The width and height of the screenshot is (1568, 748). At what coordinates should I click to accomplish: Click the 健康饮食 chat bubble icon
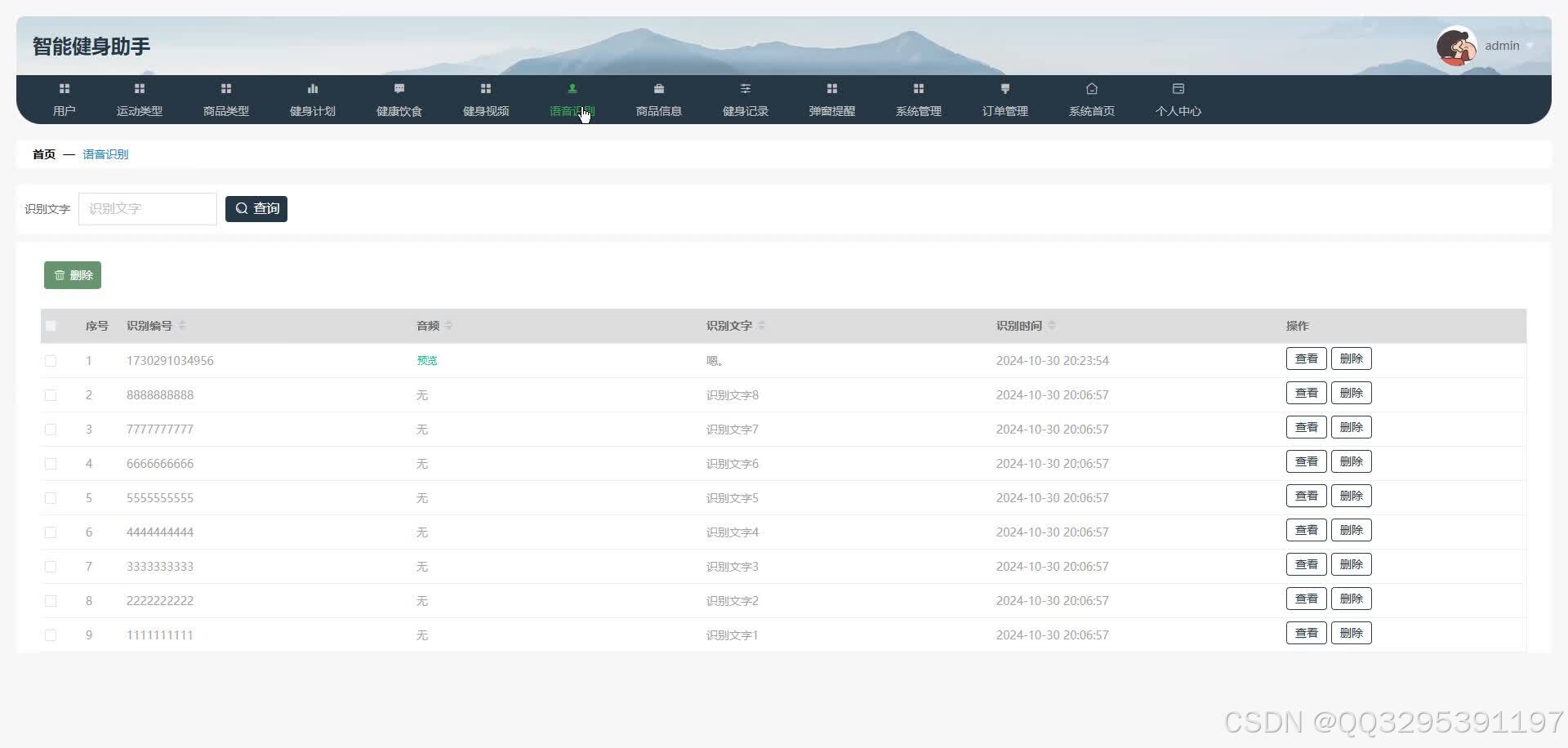pyautogui.click(x=399, y=88)
